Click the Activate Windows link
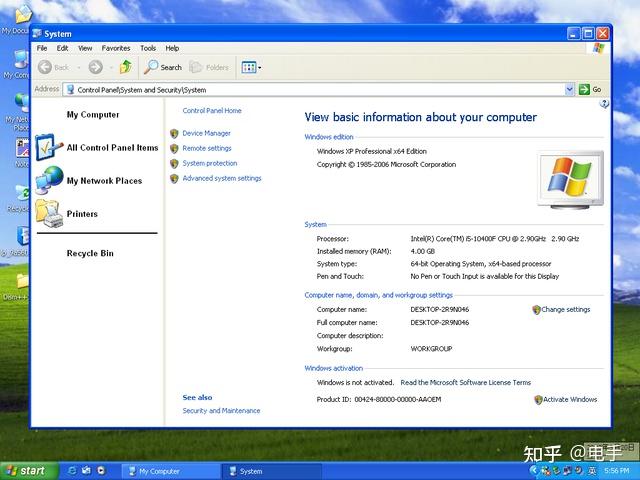The width and height of the screenshot is (640, 480). pyautogui.click(x=570, y=400)
